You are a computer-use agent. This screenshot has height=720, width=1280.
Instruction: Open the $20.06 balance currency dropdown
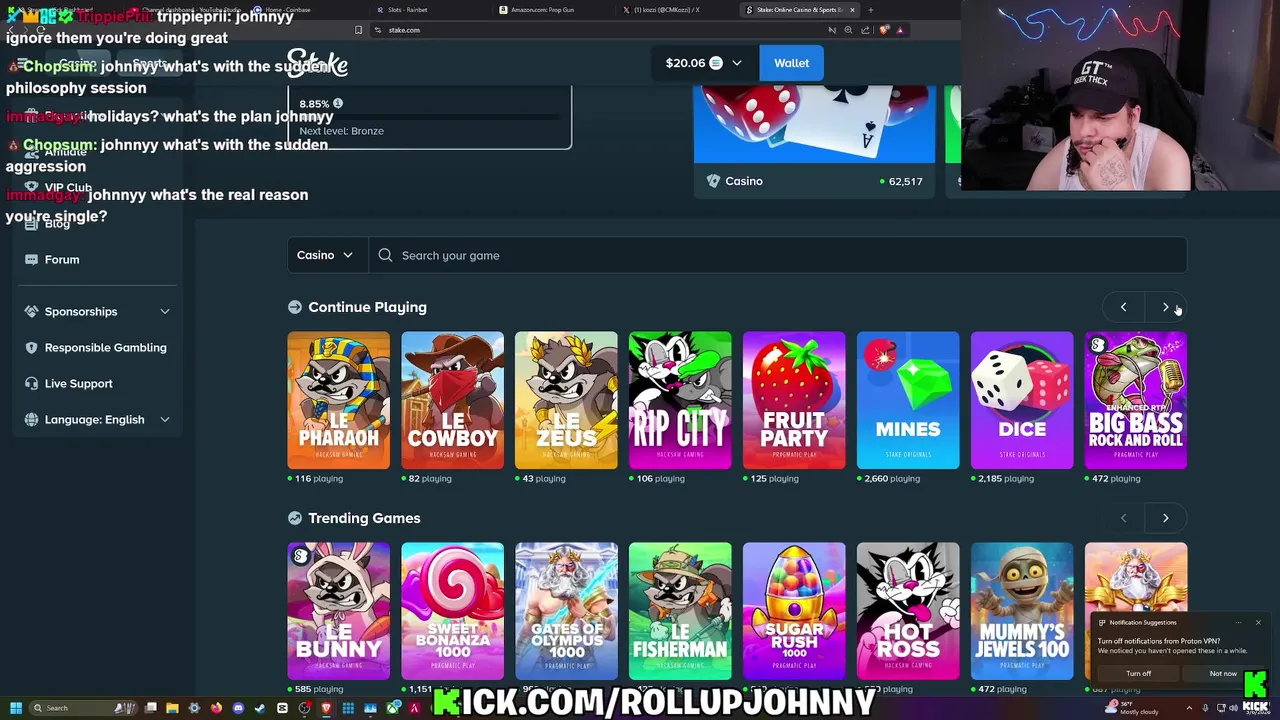click(704, 63)
